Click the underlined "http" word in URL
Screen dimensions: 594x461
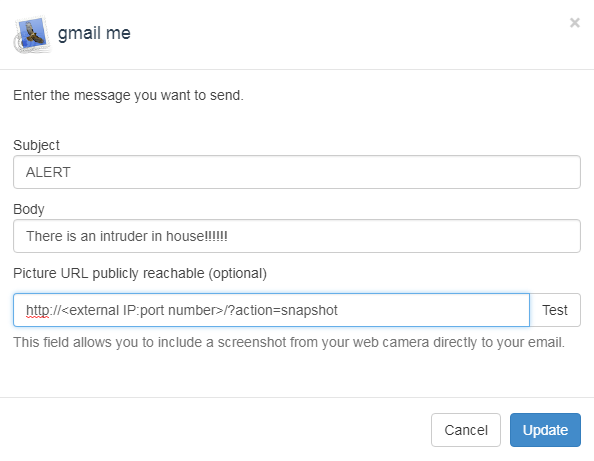click(x=38, y=311)
